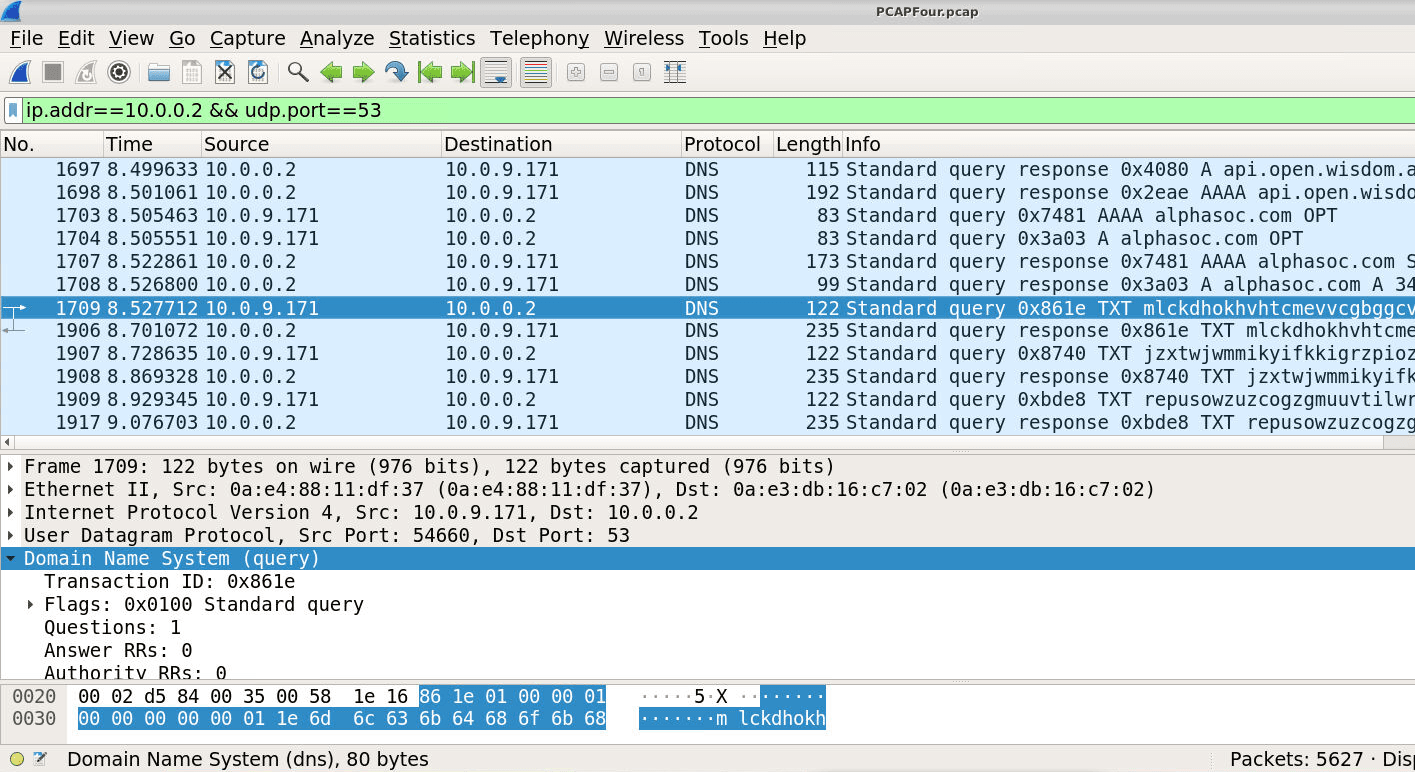
Task: Select packet 1708 in the list
Action: point(707,284)
